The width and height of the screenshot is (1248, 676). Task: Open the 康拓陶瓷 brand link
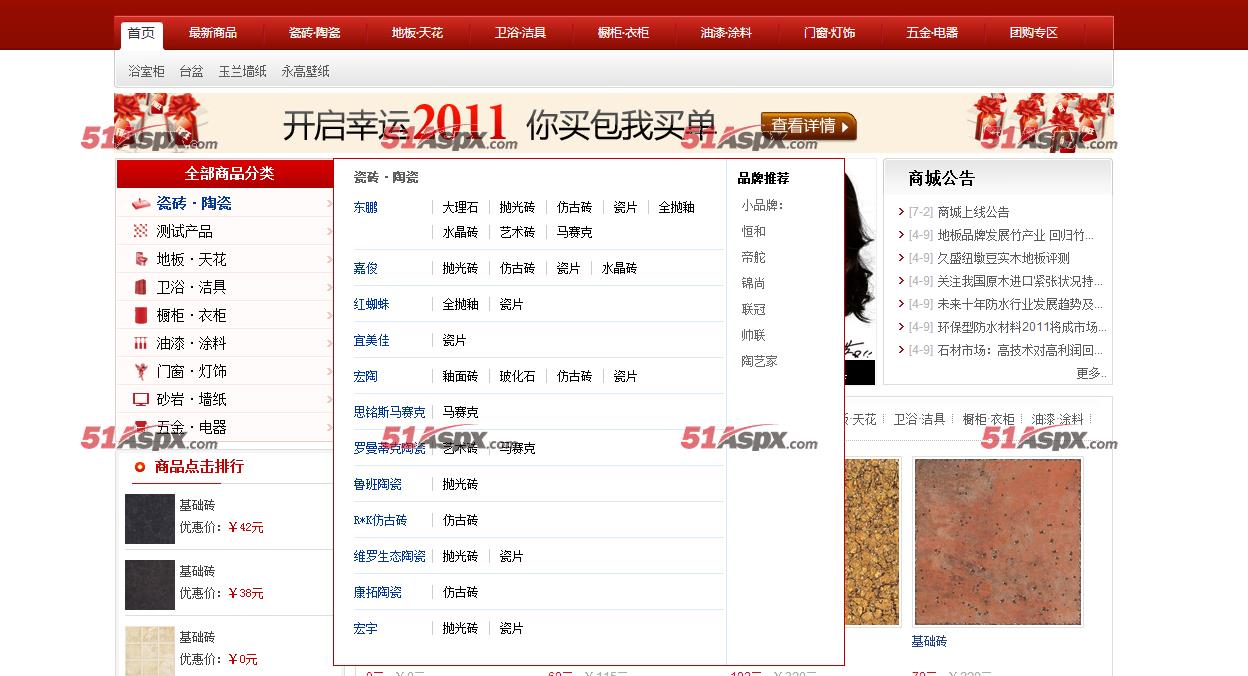click(378, 592)
